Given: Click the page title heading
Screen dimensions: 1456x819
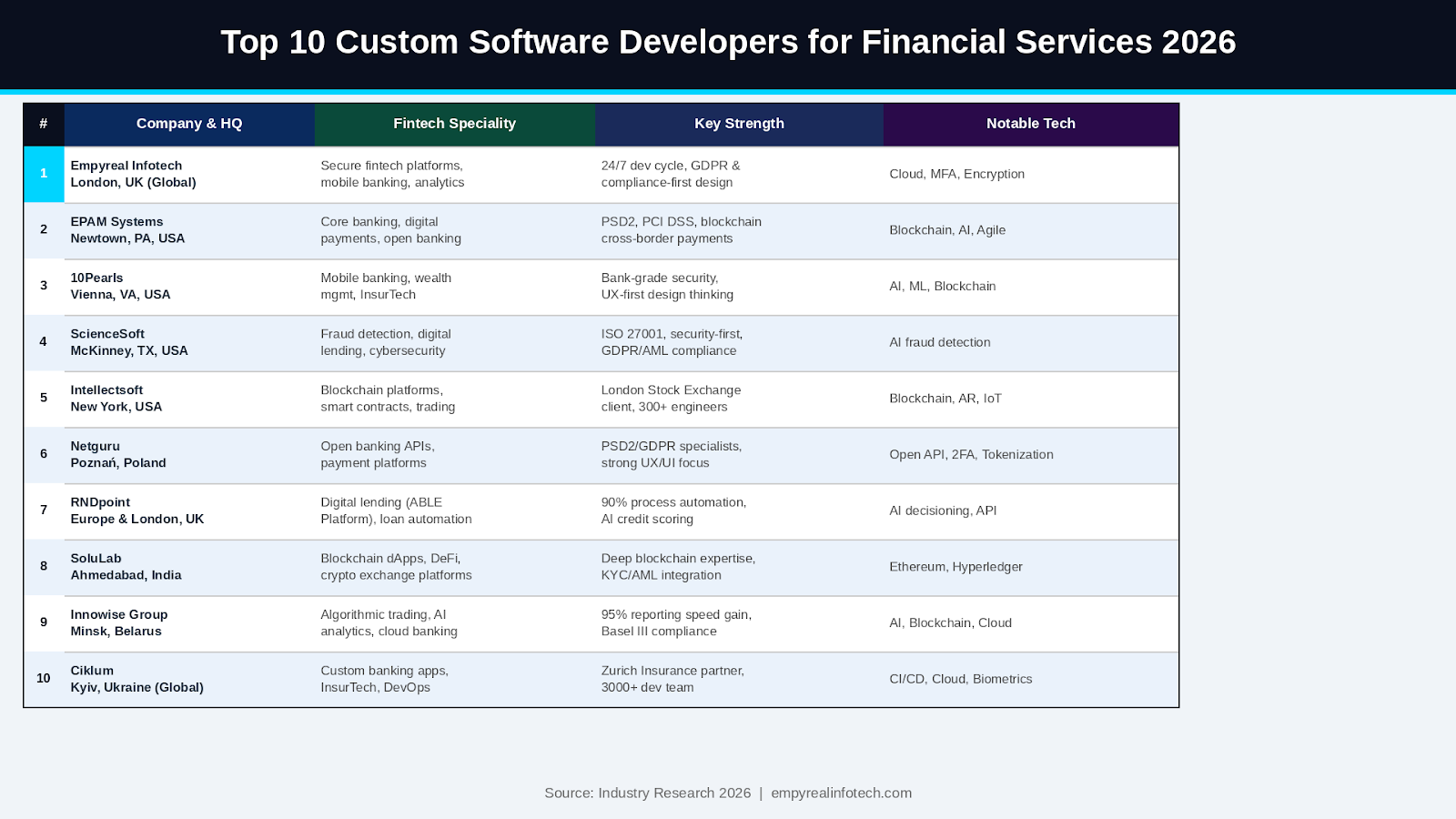Looking at the screenshot, I should [728, 42].
